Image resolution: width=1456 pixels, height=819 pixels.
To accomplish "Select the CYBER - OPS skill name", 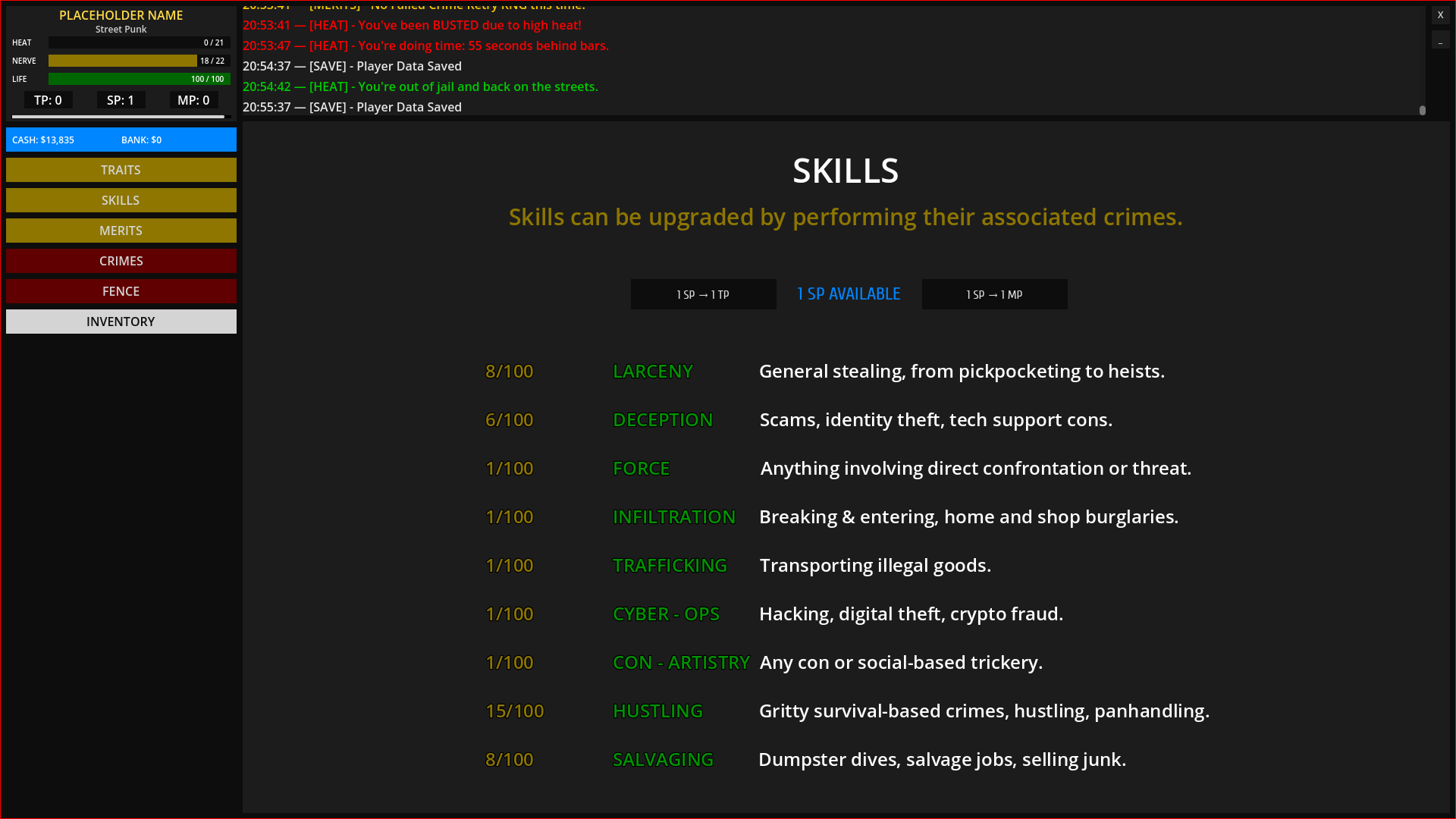I will 666,613.
